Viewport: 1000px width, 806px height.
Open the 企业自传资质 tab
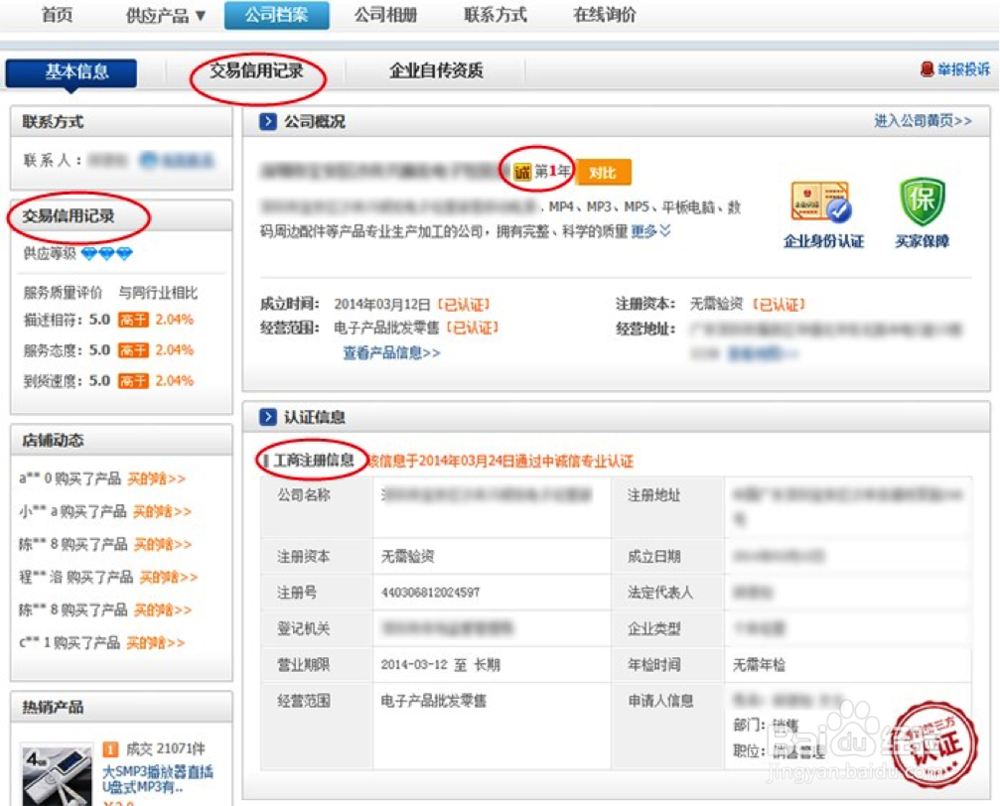coord(434,72)
